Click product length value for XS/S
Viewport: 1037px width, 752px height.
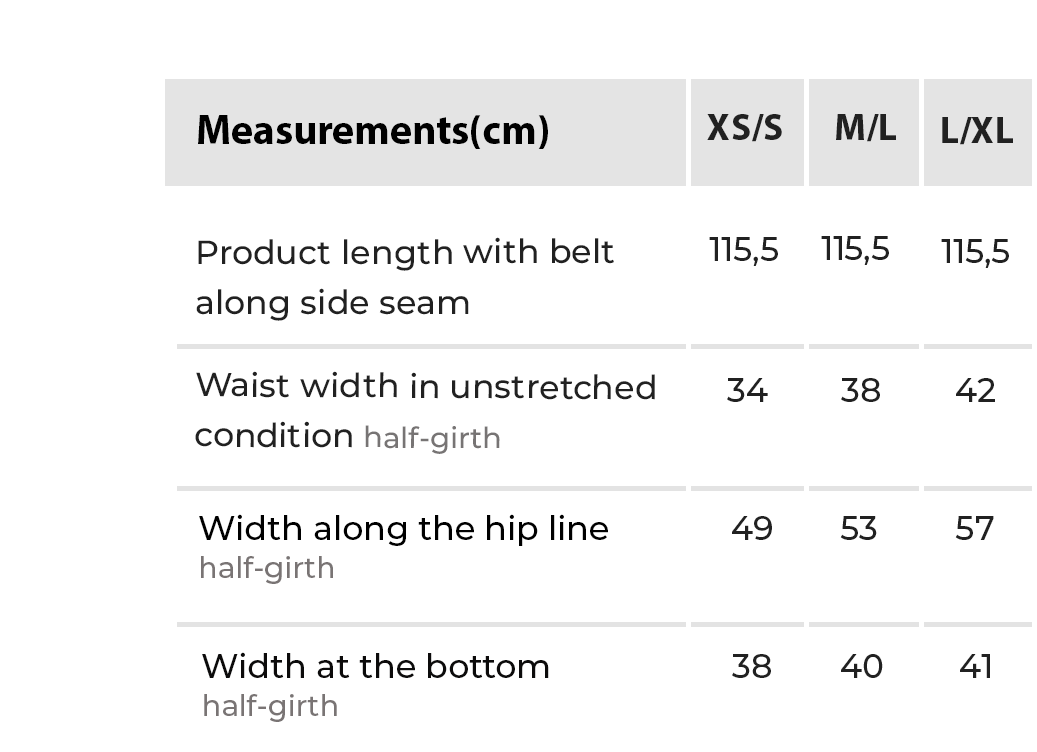pos(744,250)
